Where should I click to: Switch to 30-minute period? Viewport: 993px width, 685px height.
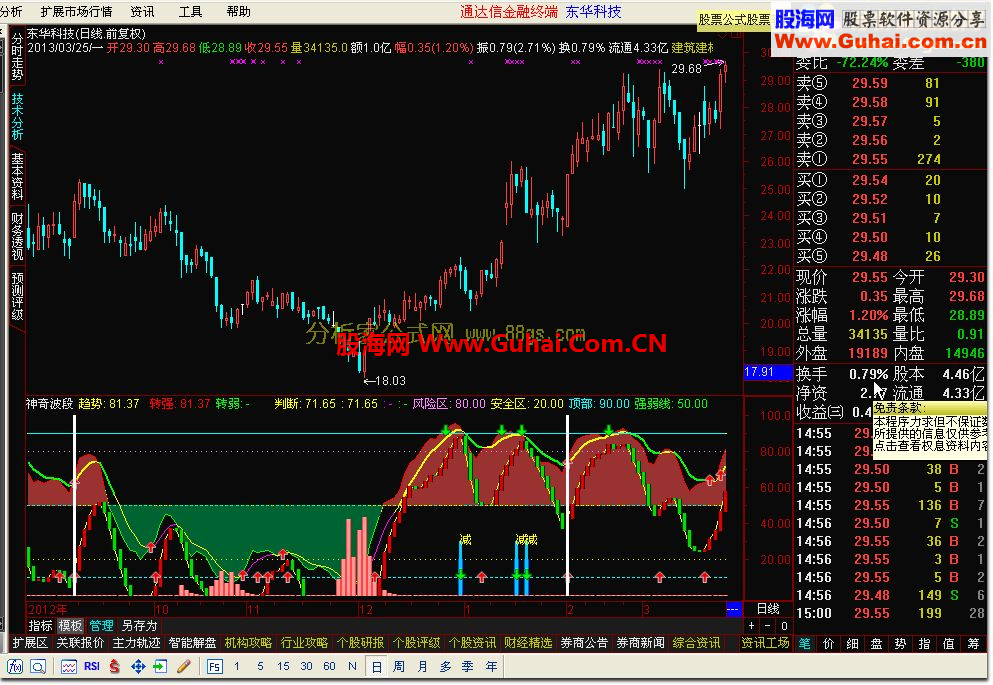307,667
